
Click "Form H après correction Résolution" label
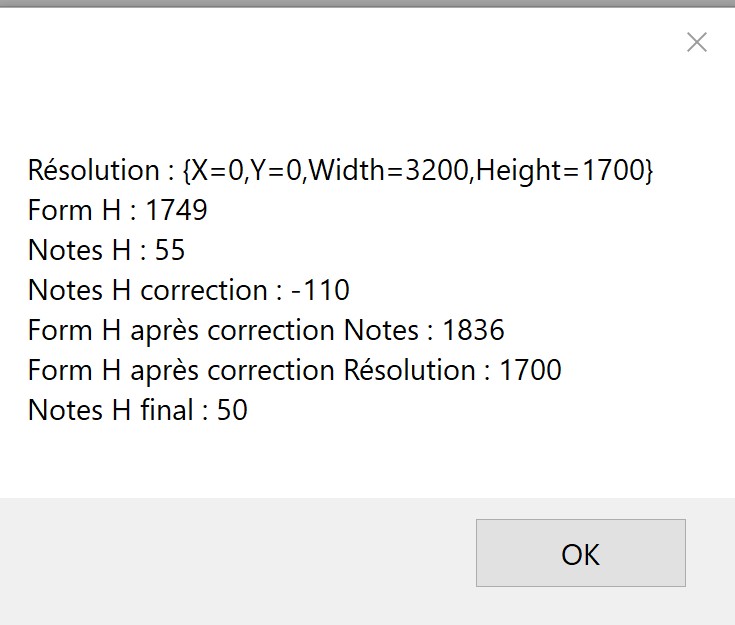coord(251,371)
